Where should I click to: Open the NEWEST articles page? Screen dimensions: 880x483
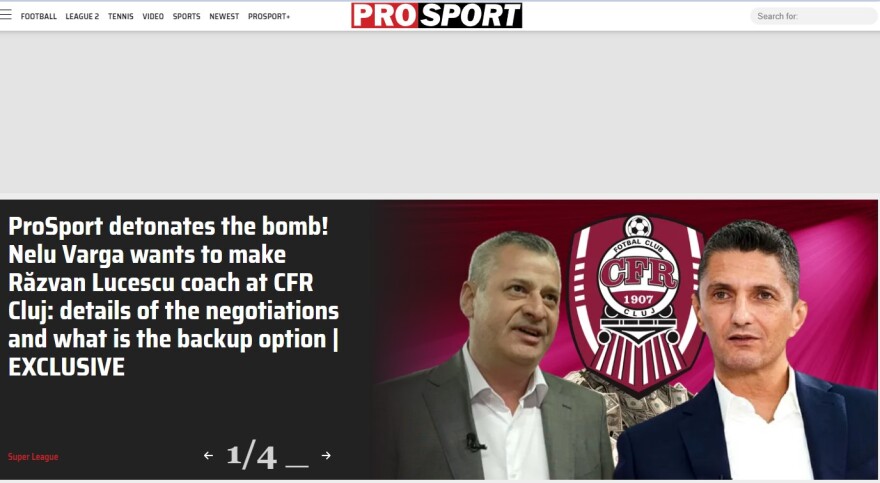point(224,16)
